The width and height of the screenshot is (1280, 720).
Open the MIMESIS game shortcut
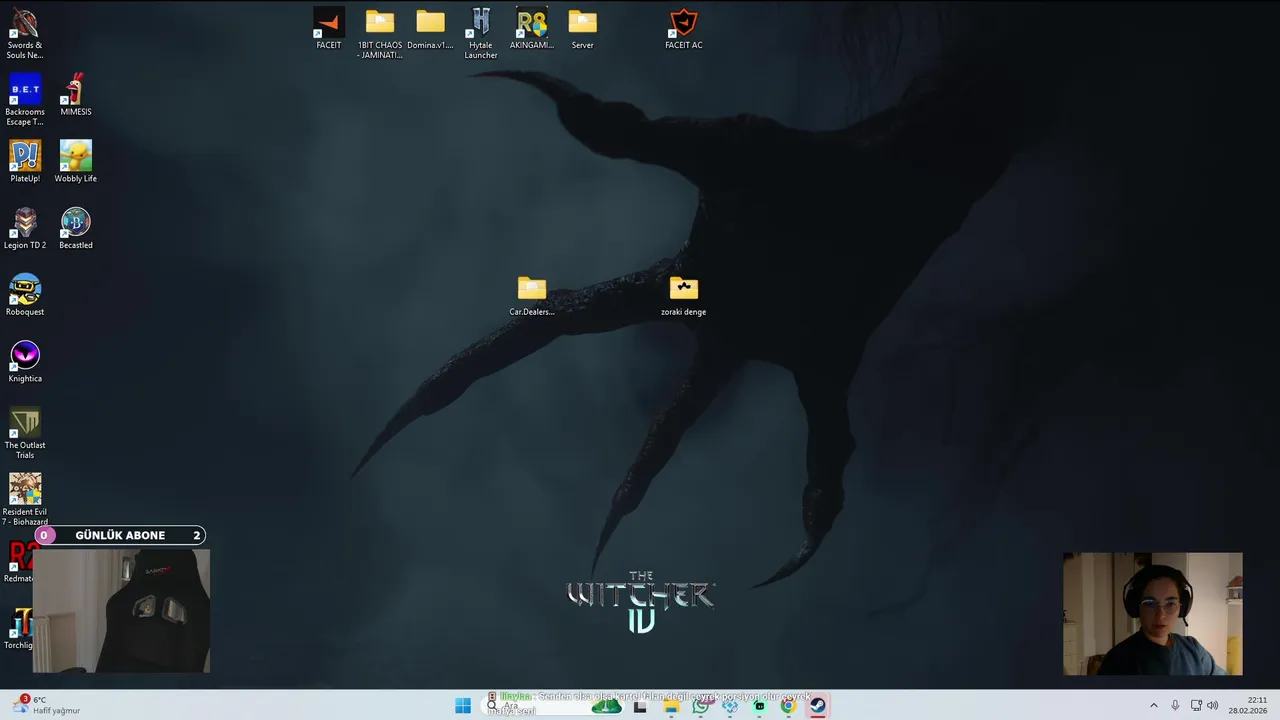click(75, 95)
